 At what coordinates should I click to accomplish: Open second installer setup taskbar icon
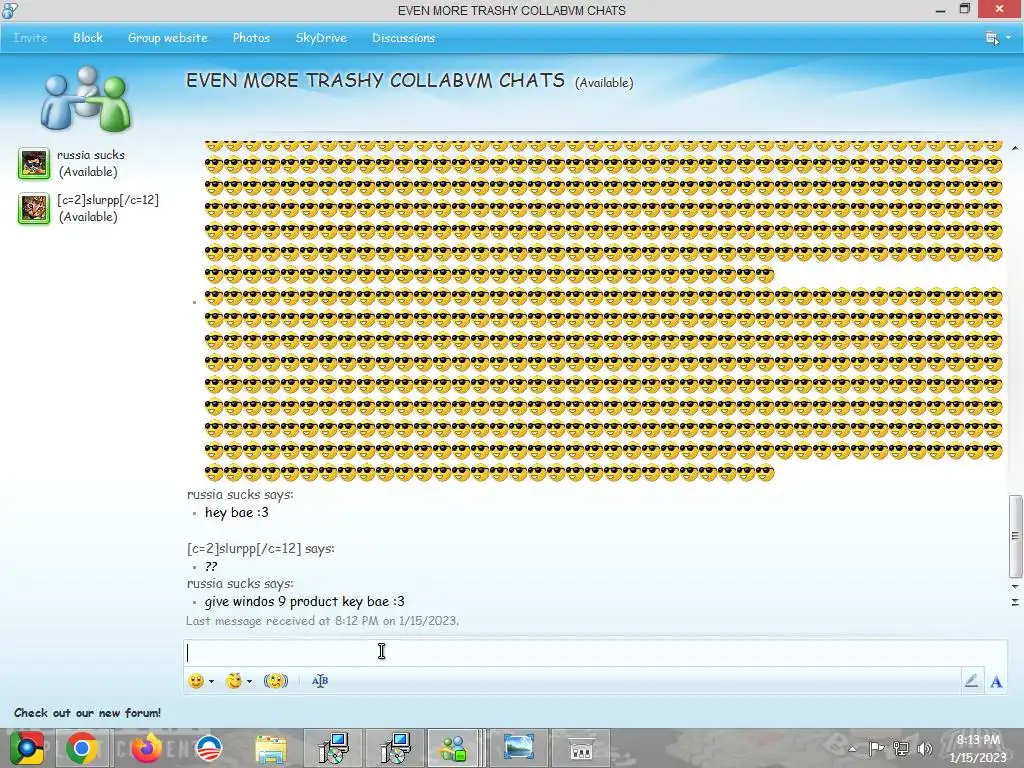[x=394, y=748]
